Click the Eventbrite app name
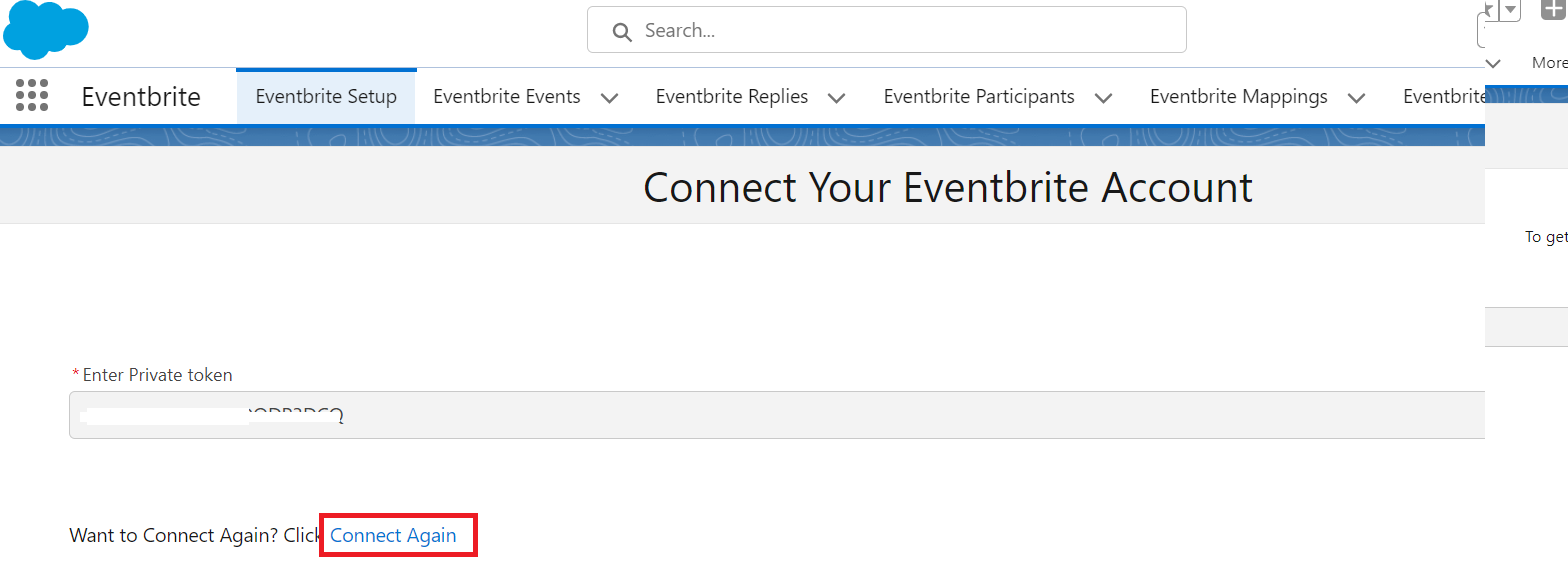 click(141, 97)
